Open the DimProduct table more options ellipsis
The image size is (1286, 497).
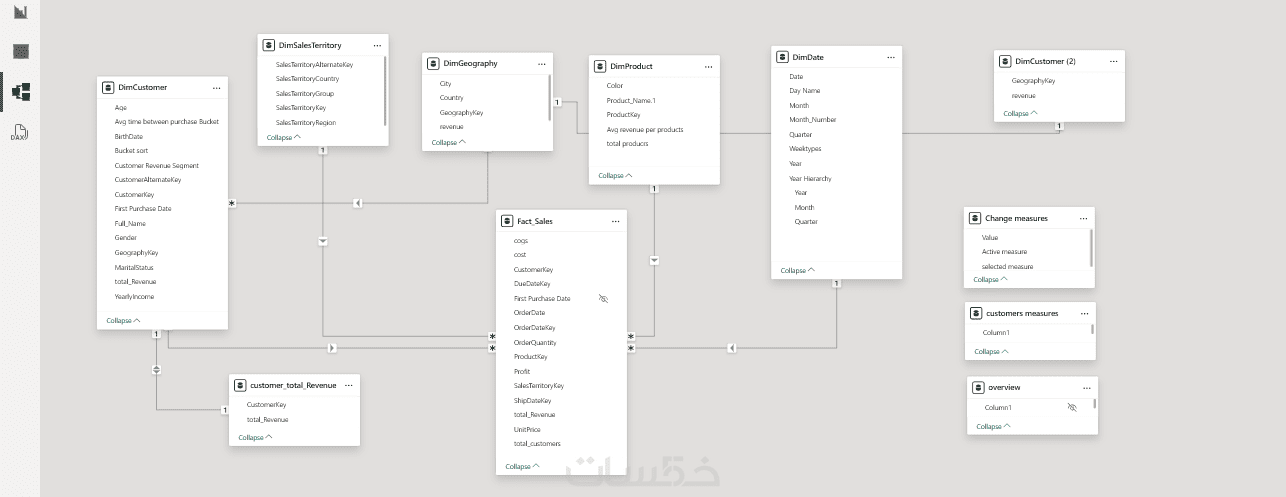coord(709,66)
